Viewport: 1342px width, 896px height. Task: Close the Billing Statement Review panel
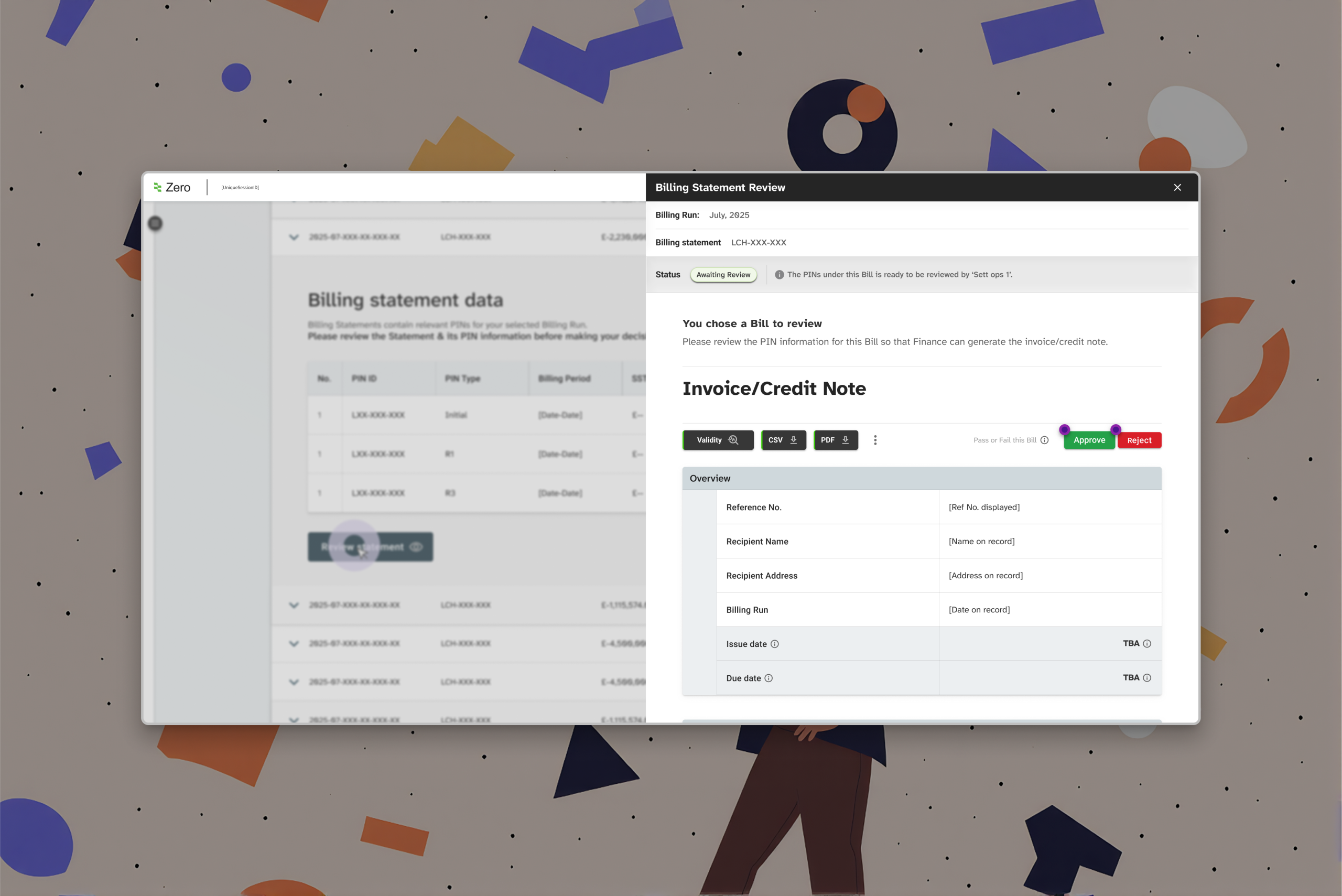[1177, 187]
